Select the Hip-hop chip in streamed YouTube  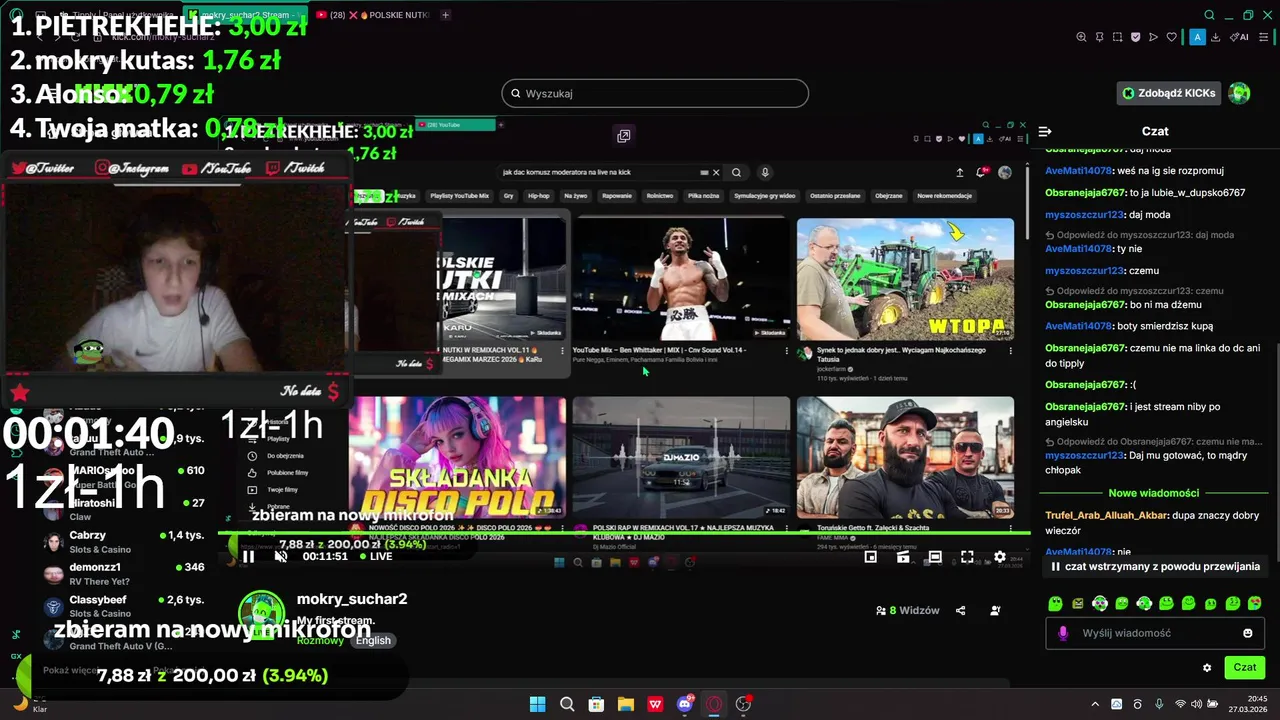[x=539, y=196]
